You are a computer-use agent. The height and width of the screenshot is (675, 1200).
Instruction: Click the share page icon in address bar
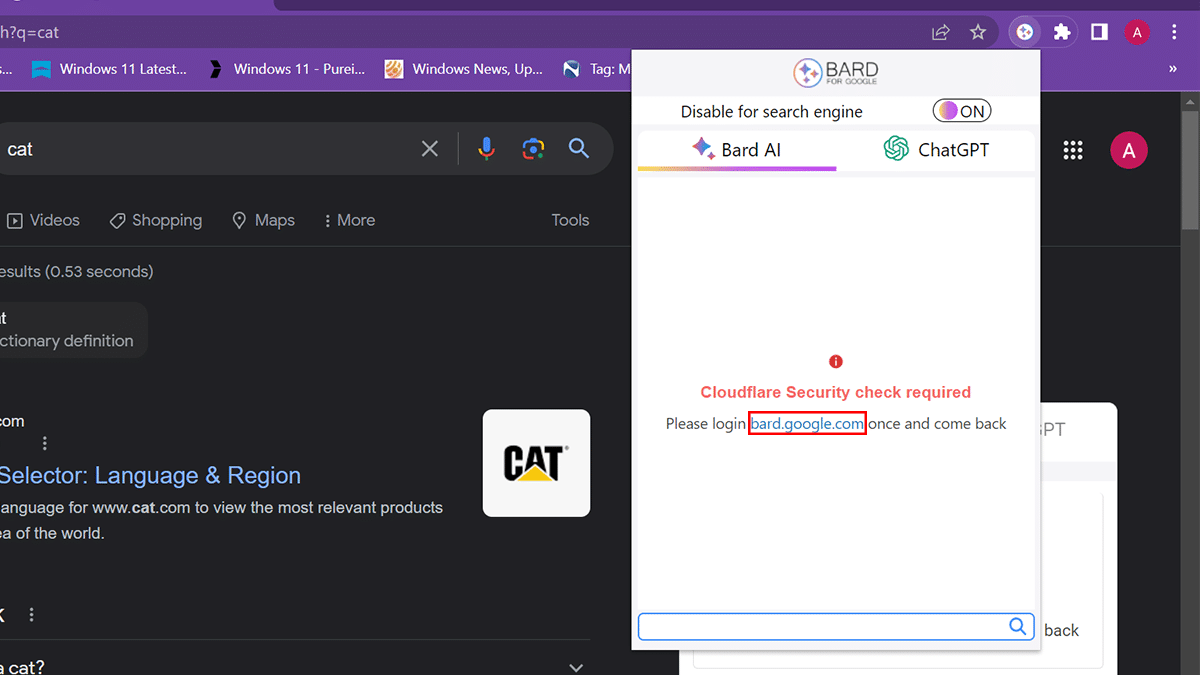[x=940, y=32]
